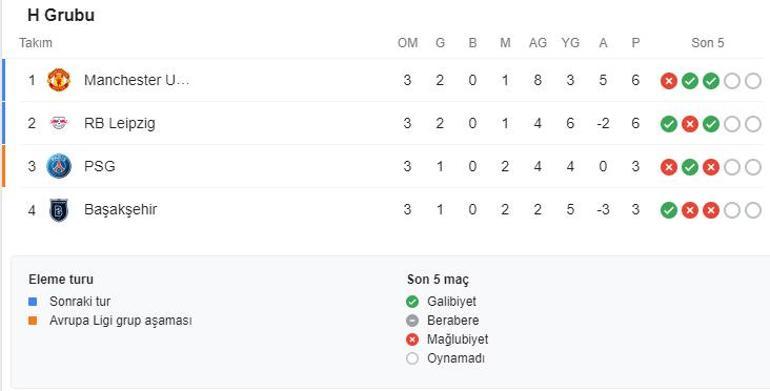770x391 pixels.
Task: Click the Son 5 column header
Action: [708, 43]
